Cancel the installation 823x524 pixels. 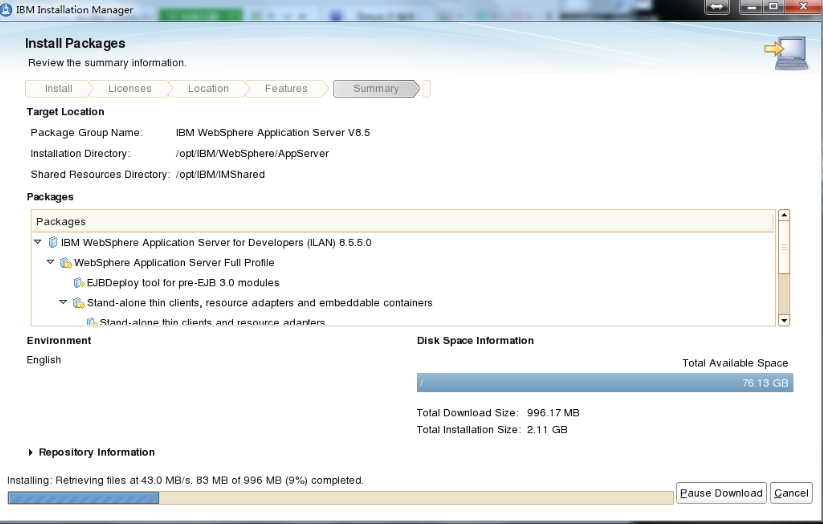[x=791, y=493]
